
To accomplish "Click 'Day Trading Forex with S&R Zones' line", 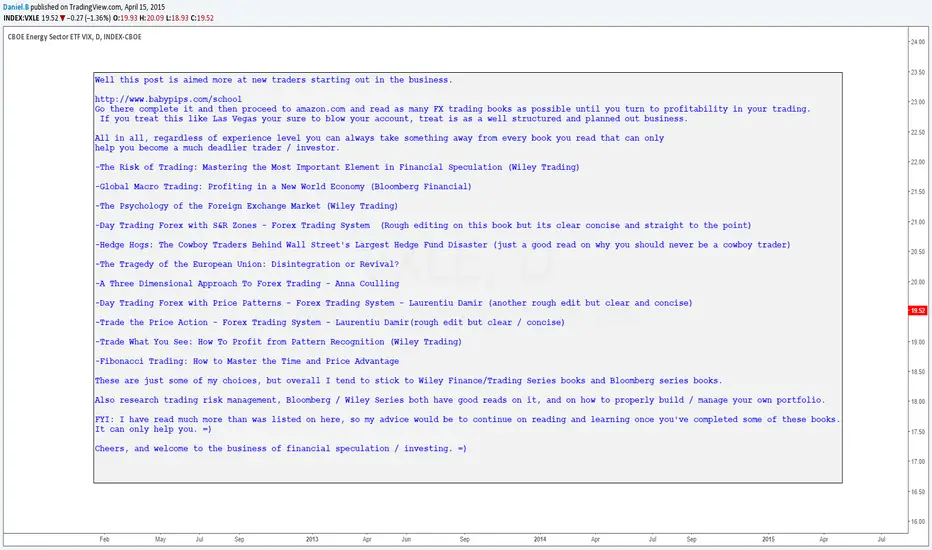I will pyautogui.click(x=423, y=225).
